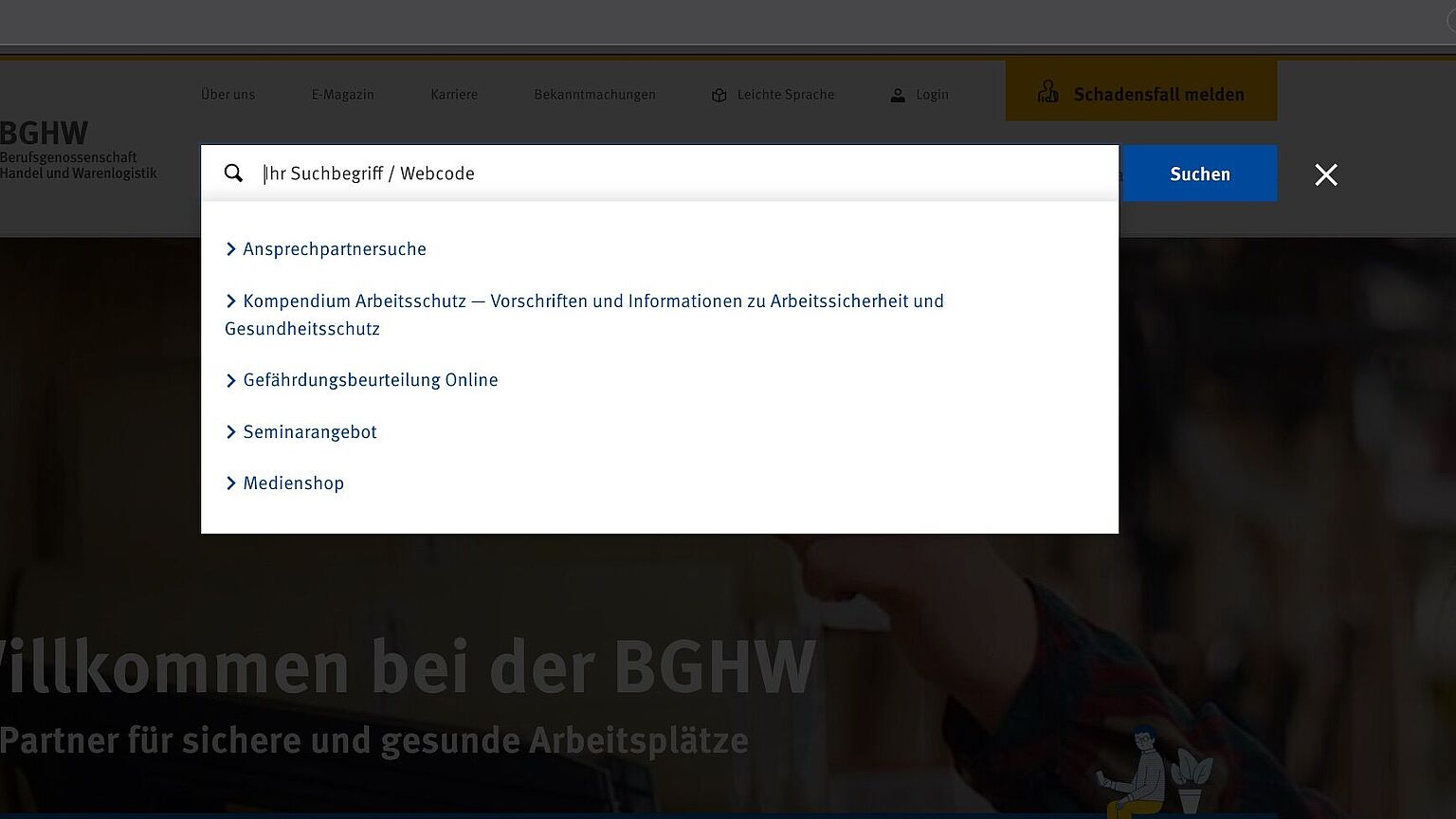The width and height of the screenshot is (1456, 819).
Task: Click chevron beside Seminarangebot
Action: pyautogui.click(x=230, y=432)
